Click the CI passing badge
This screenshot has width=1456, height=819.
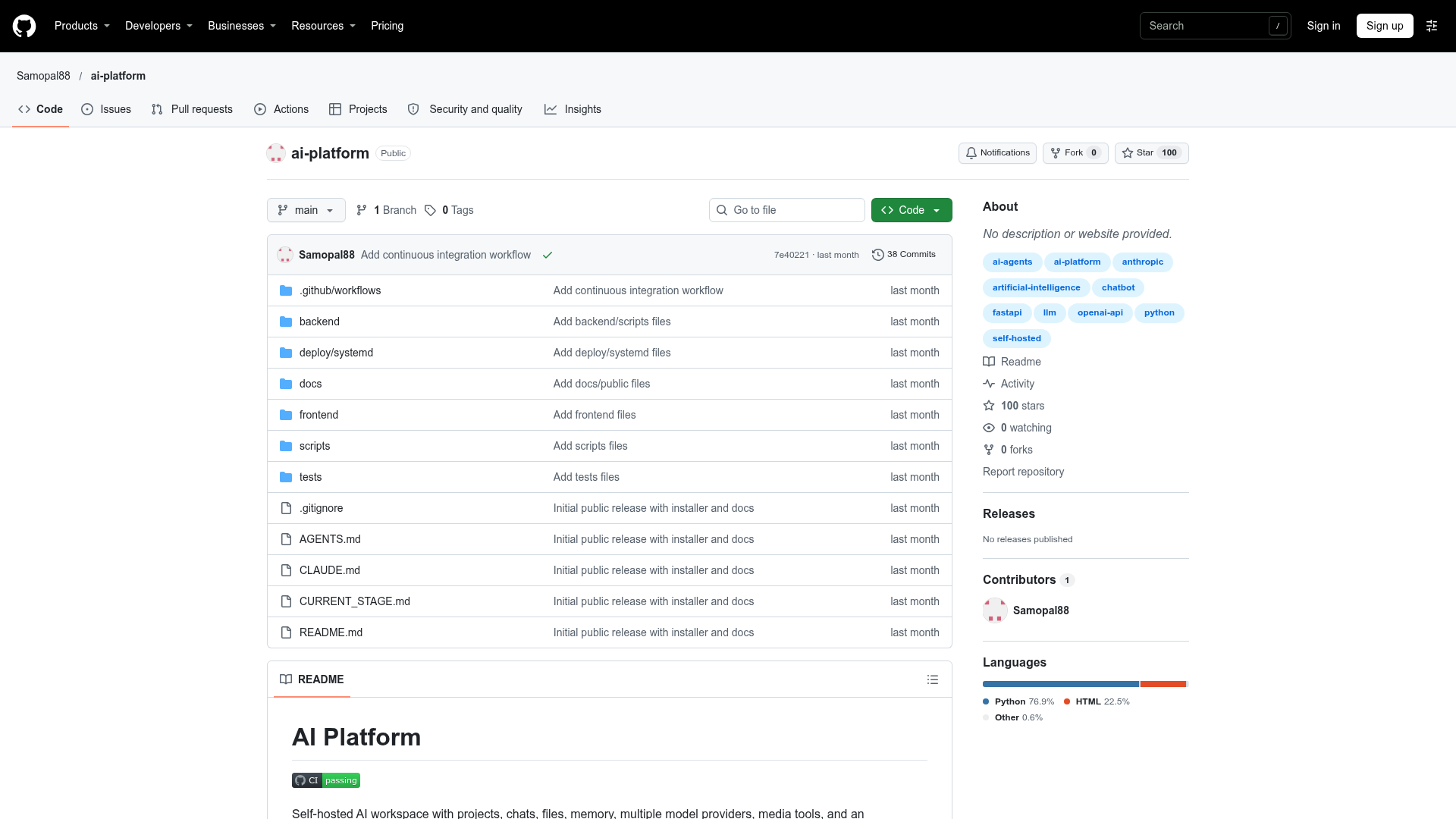pyautogui.click(x=326, y=780)
